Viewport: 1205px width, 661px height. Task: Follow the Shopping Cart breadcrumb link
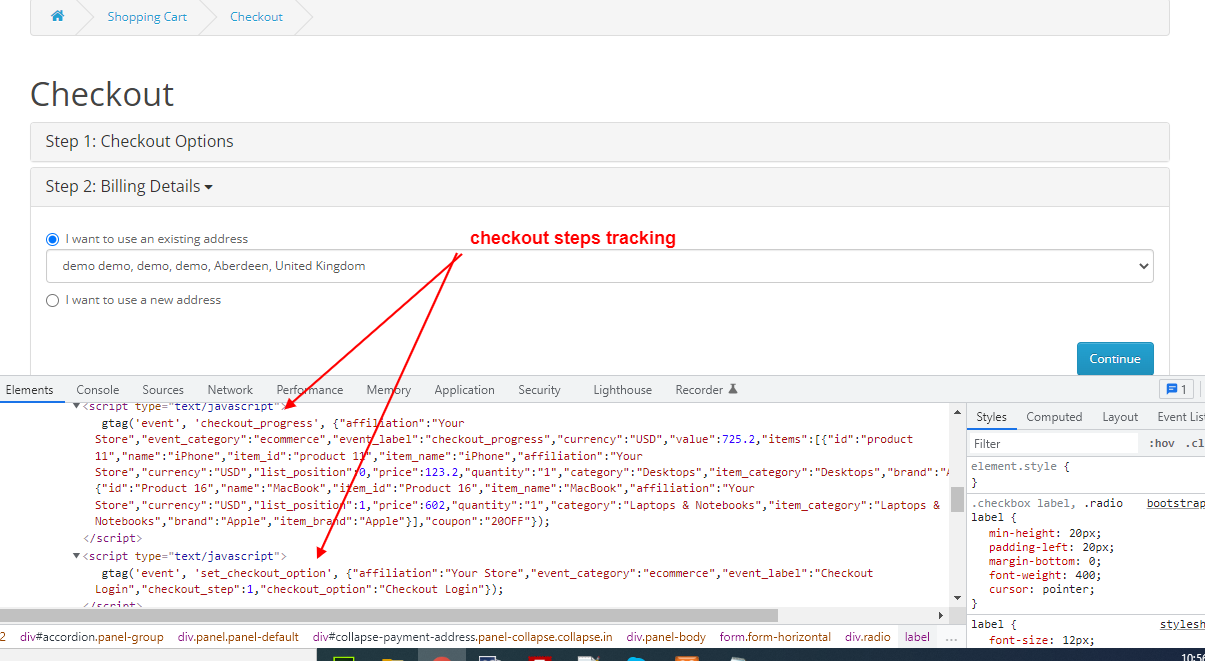147,17
